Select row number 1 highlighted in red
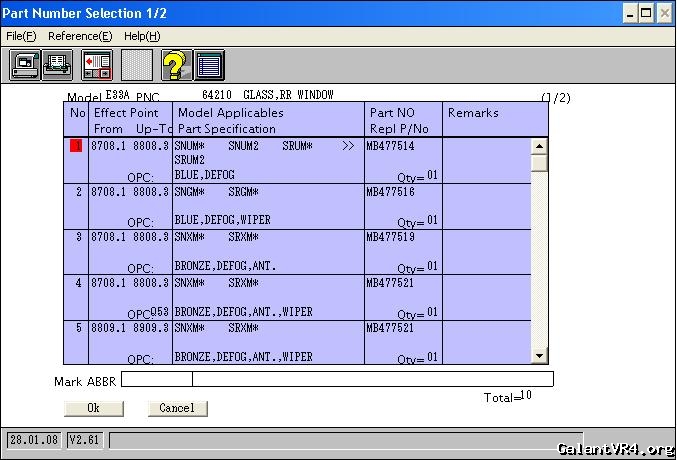 (76, 146)
